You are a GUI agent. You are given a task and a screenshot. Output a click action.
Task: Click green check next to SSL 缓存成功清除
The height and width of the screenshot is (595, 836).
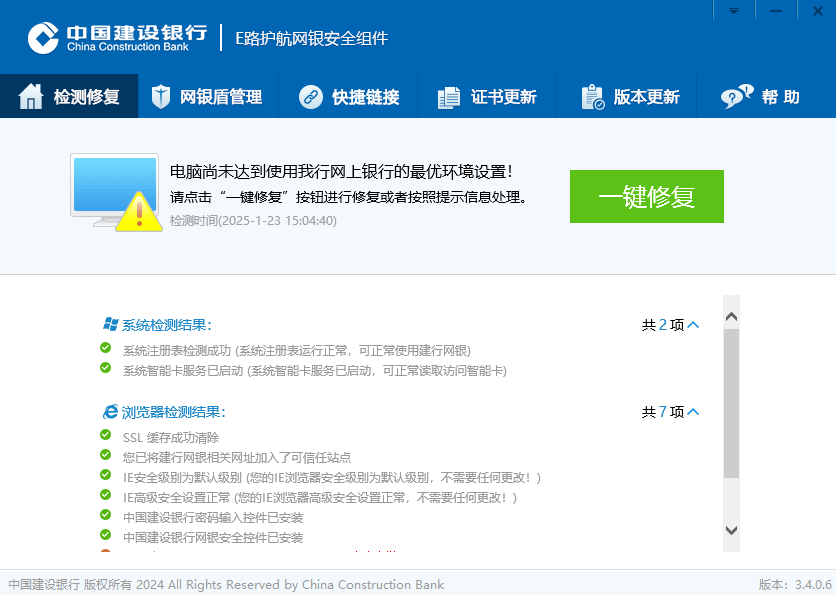click(106, 435)
